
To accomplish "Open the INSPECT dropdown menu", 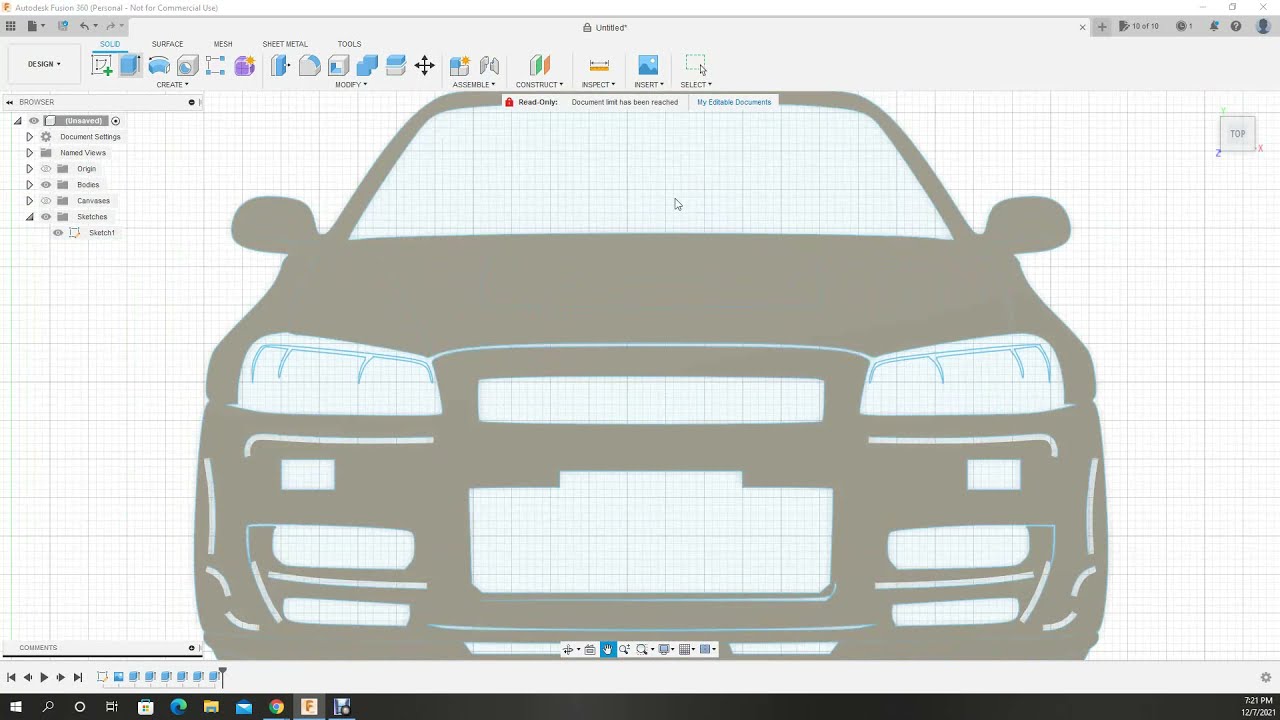I will coord(599,85).
